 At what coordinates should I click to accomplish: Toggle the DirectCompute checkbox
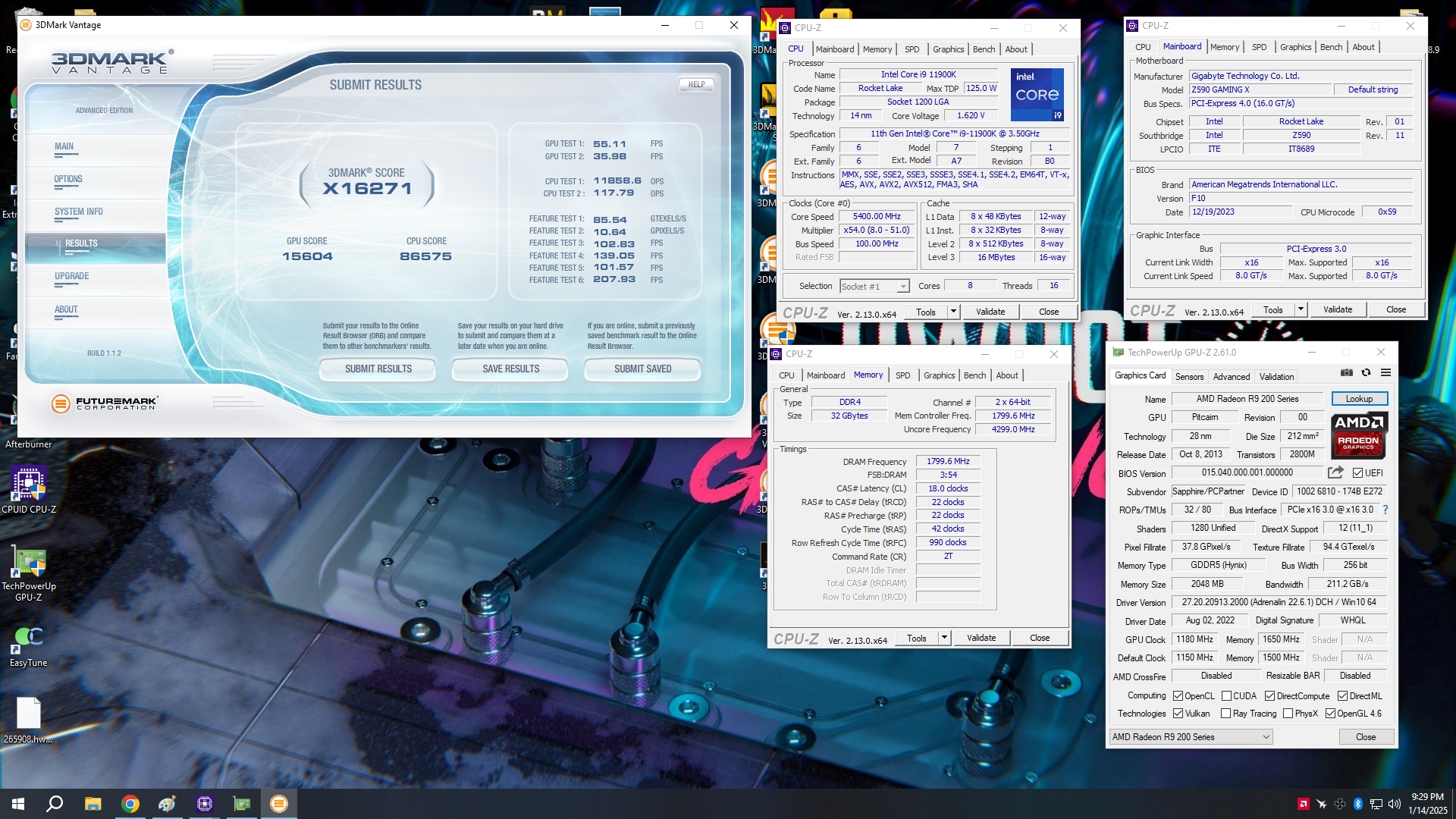point(1269,695)
